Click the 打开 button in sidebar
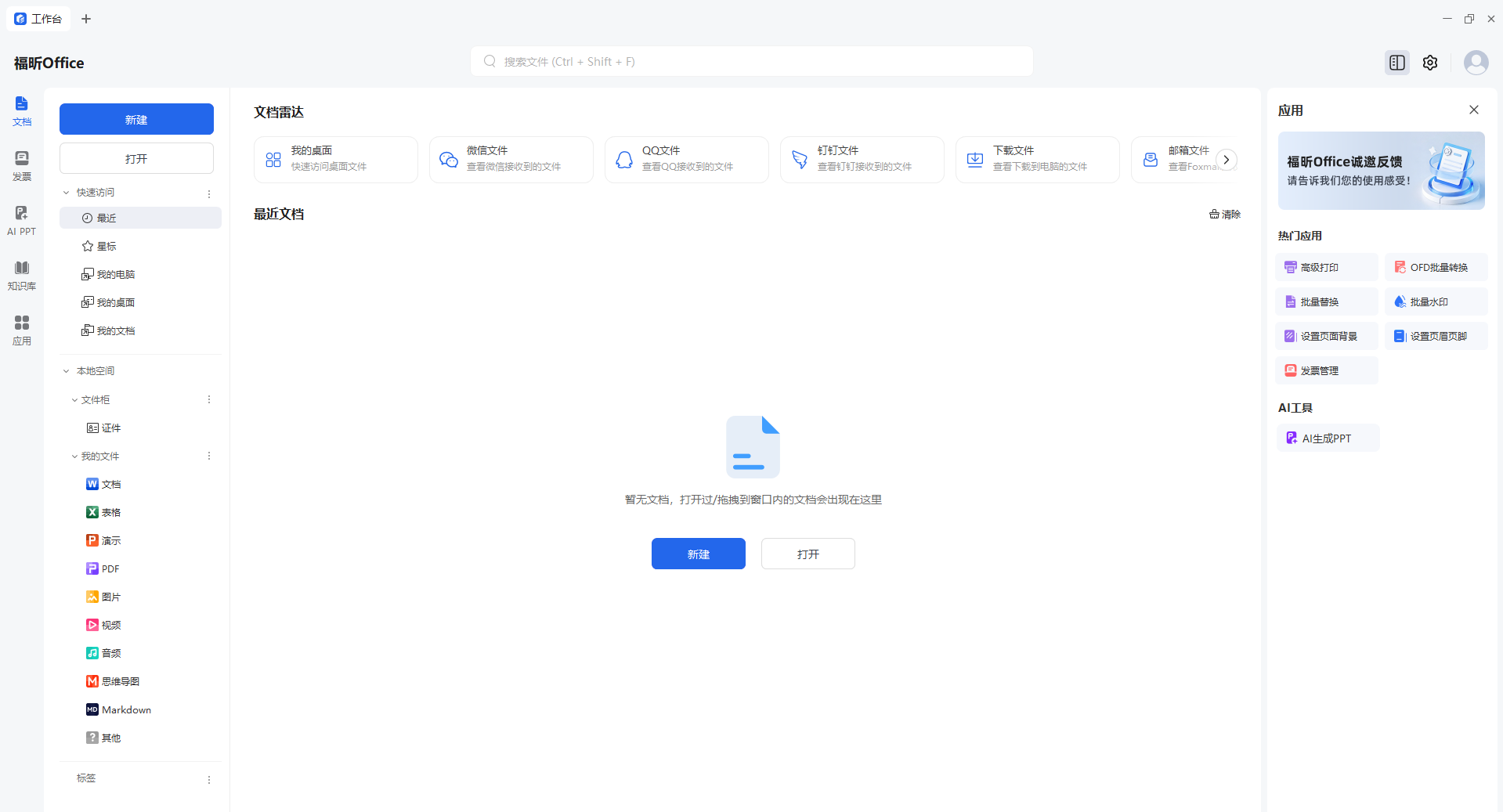 [136, 158]
